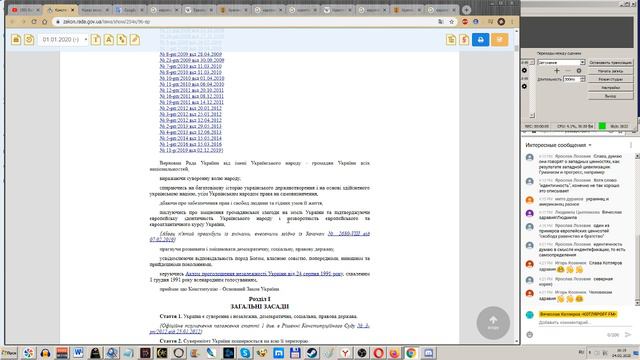Open the scene transition dropdown in OBS
This screenshot has height=360, width=640.
coord(561,62)
